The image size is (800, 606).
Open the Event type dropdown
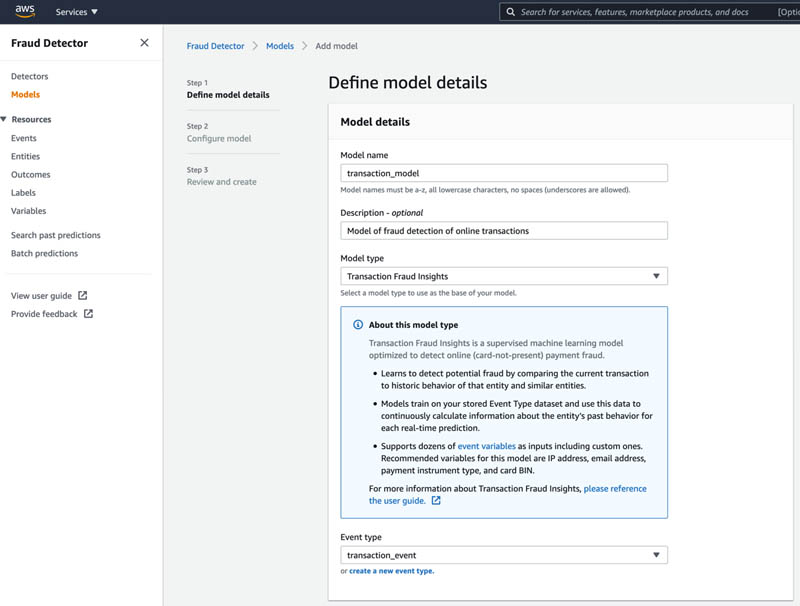(504, 555)
